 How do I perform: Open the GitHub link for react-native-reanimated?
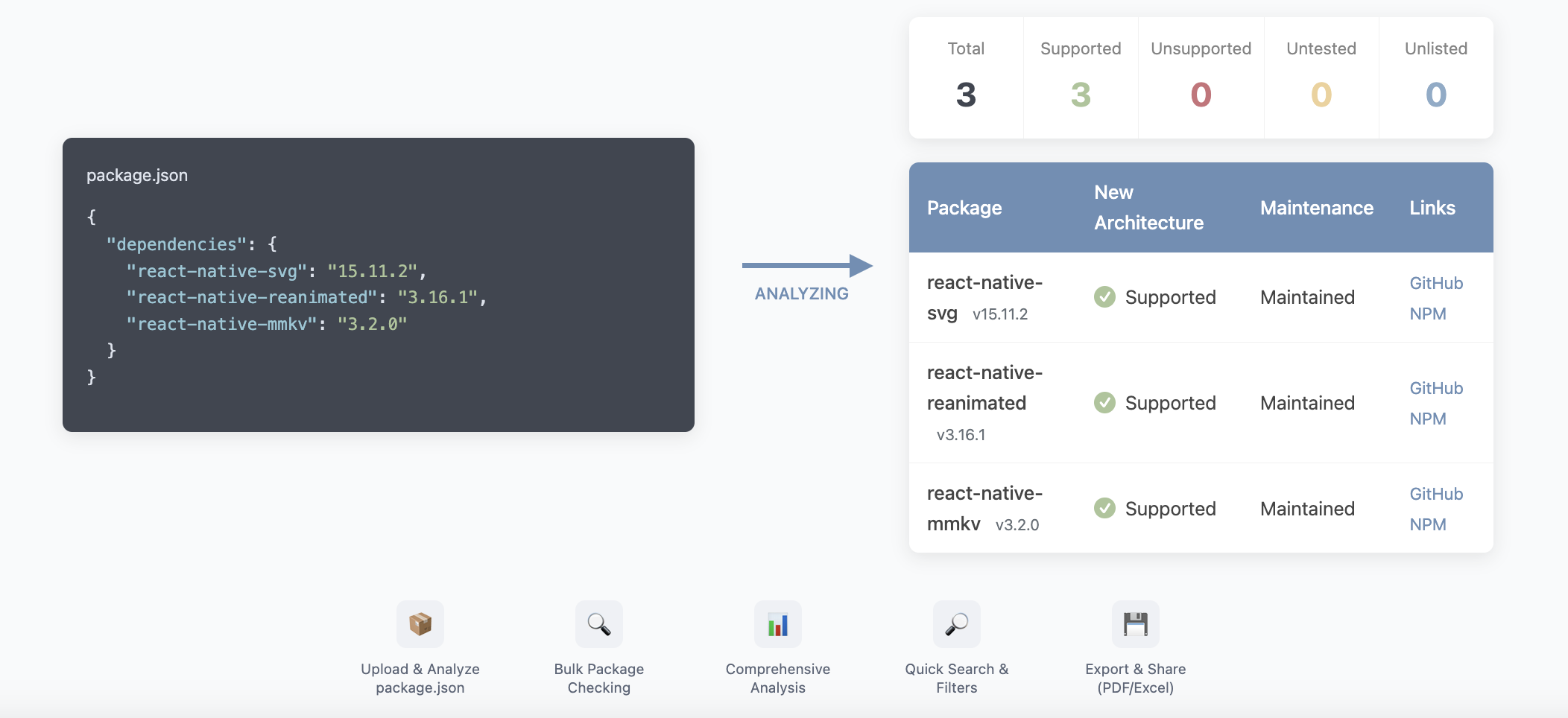1435,388
